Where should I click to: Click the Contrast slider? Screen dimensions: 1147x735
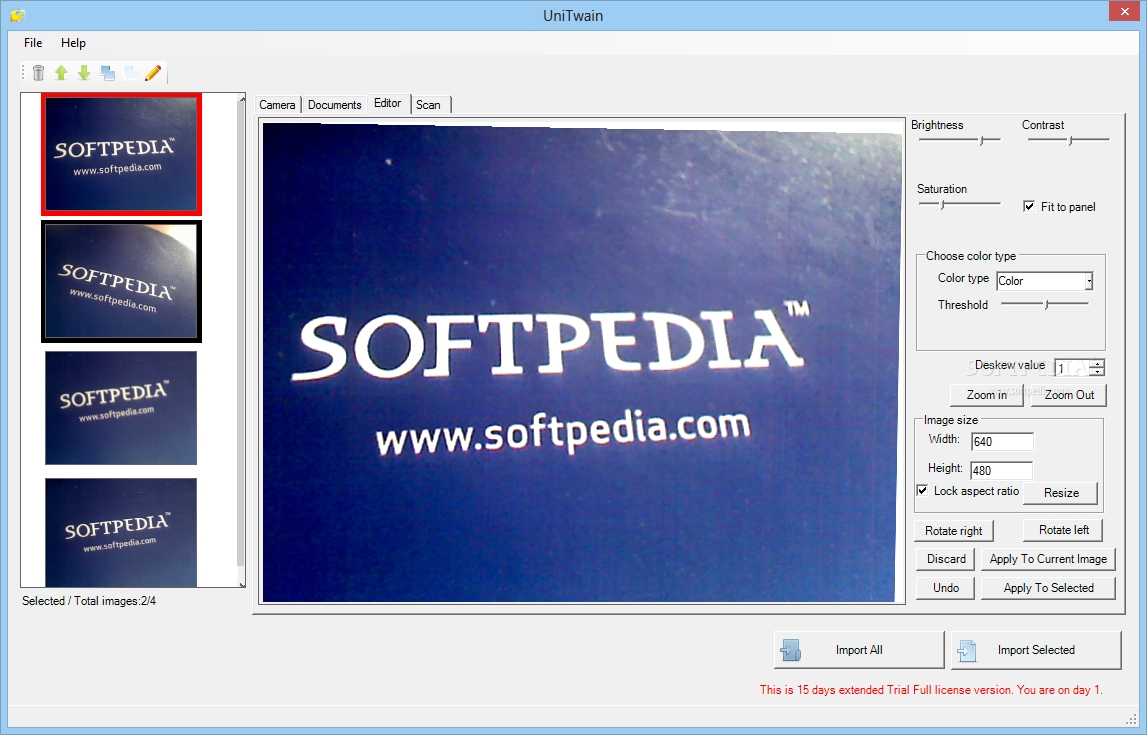click(x=1068, y=139)
